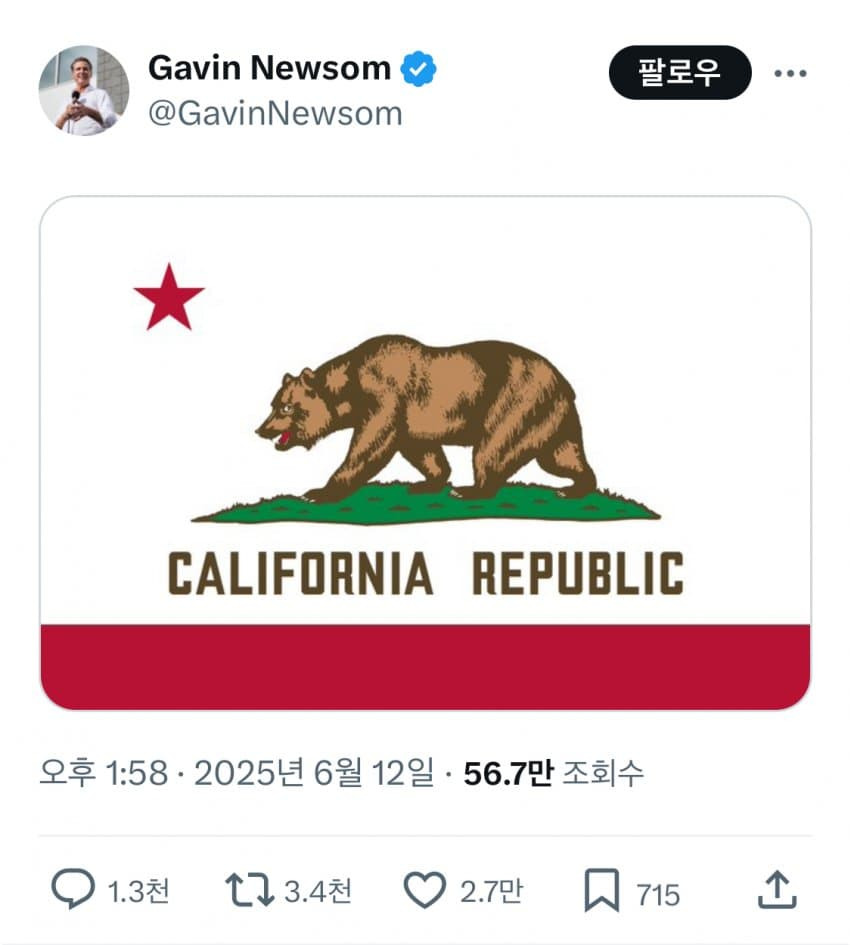View the 3.4천 repost count
This screenshot has height=945, width=850.
[x=320, y=886]
